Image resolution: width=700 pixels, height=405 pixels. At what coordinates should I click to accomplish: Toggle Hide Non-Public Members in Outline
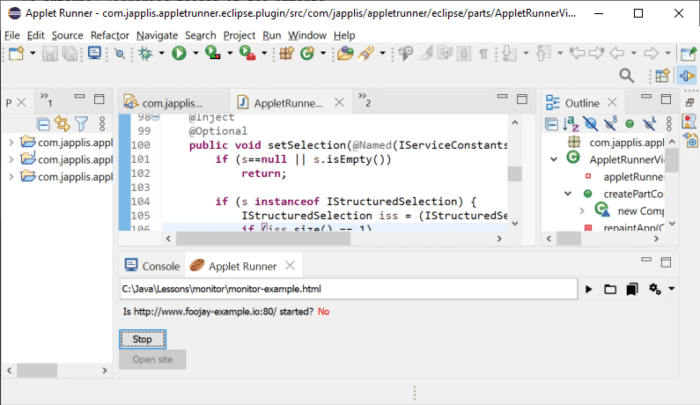(x=629, y=124)
